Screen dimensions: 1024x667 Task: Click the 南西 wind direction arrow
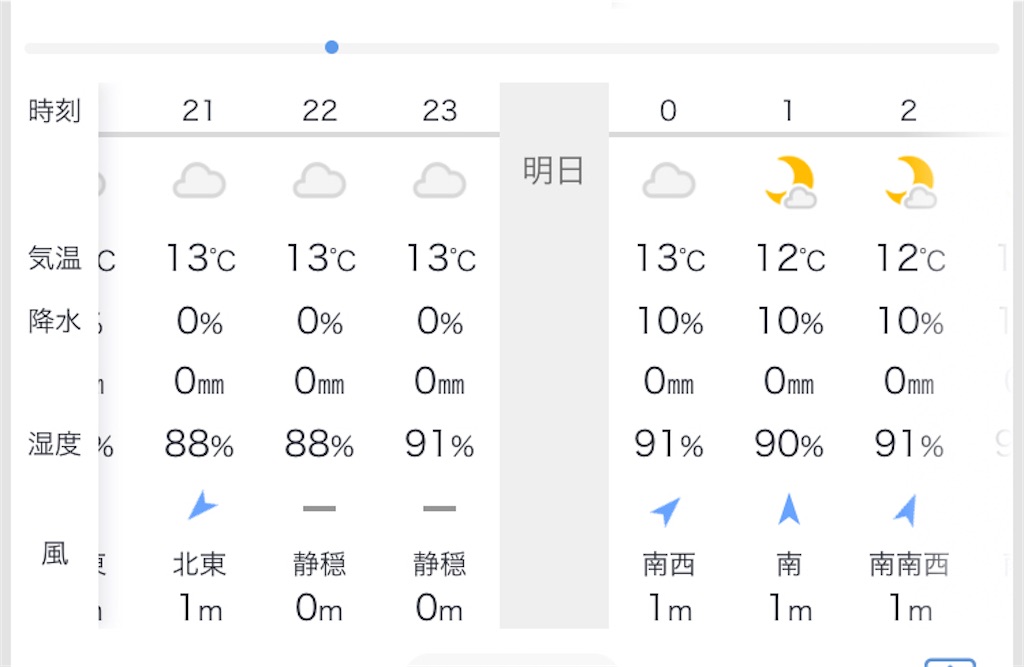[x=666, y=512]
